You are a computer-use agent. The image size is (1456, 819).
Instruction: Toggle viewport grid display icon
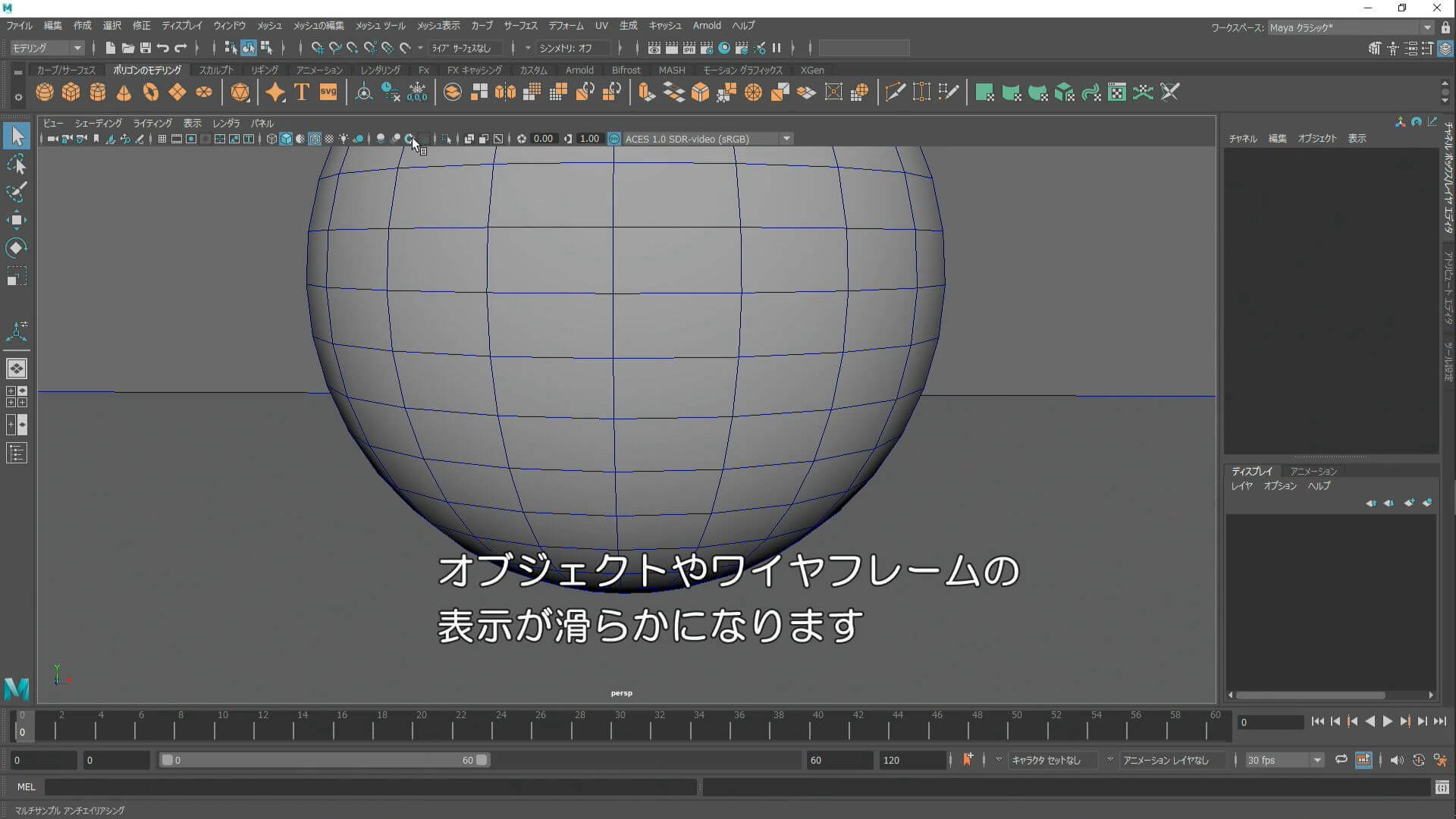tap(162, 139)
